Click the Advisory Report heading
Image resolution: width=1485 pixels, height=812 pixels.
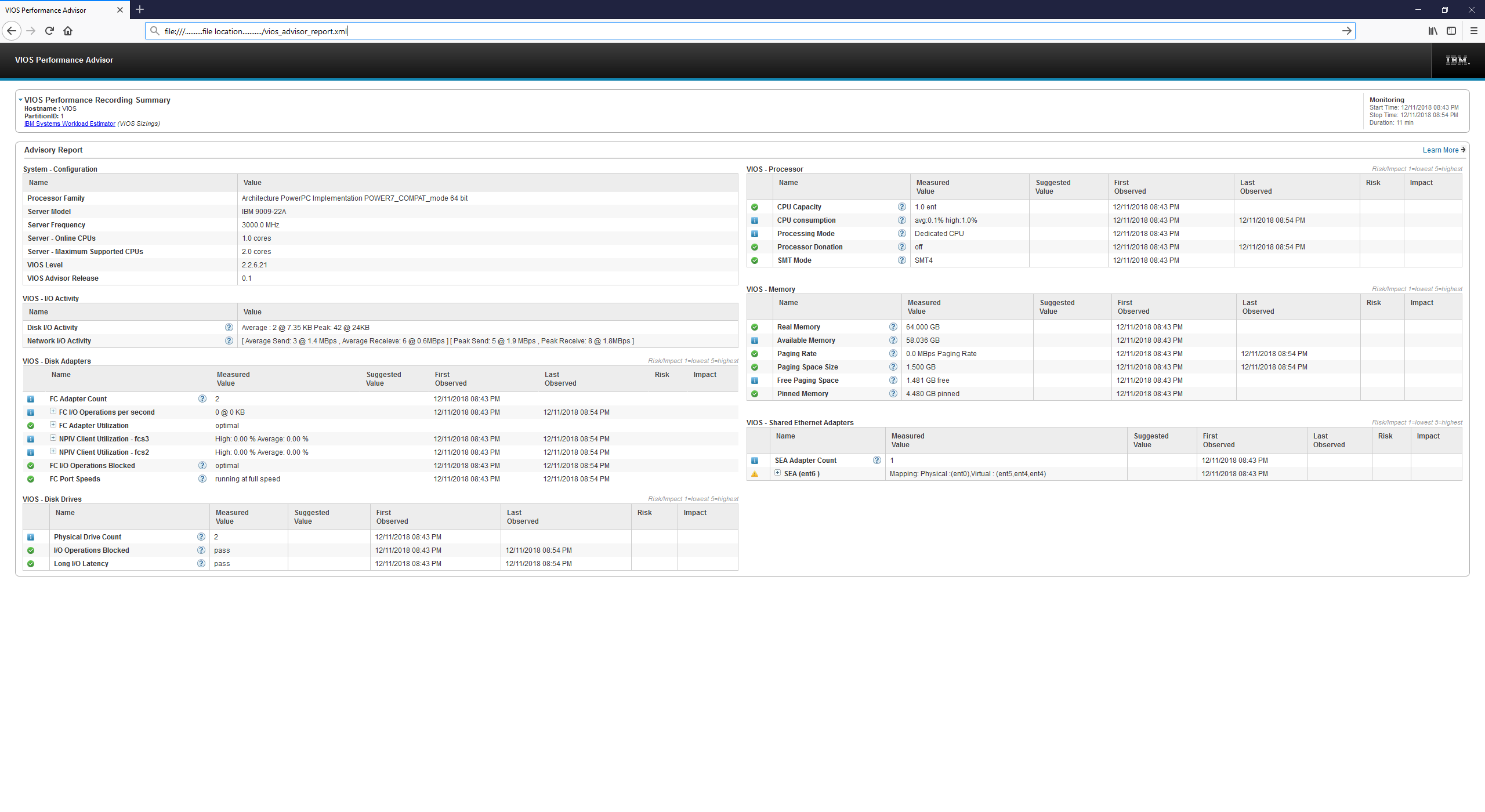(x=53, y=150)
